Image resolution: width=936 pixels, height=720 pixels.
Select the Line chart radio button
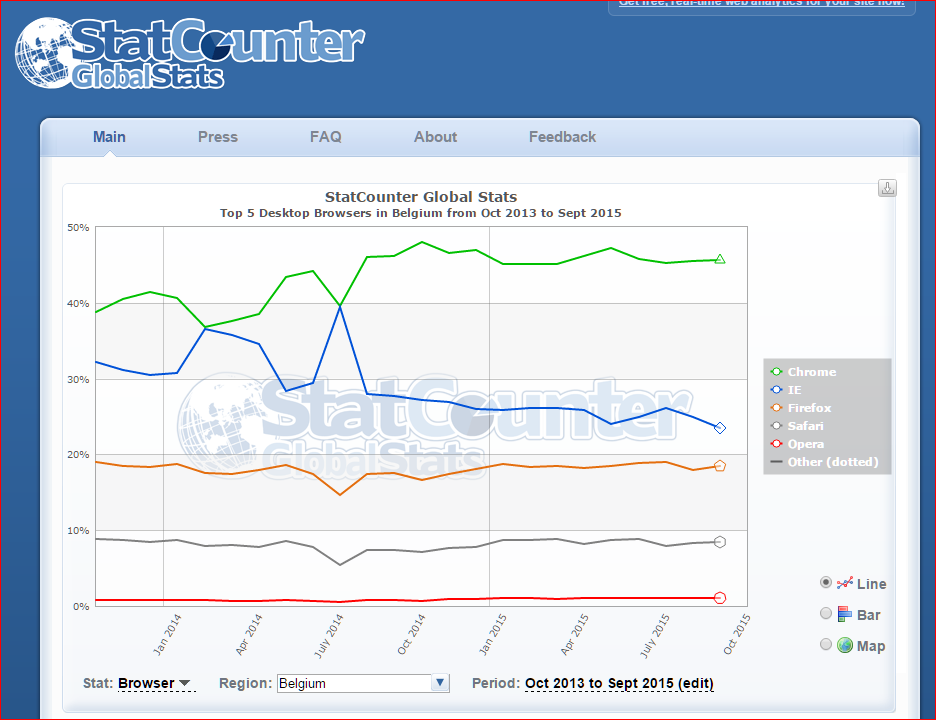[826, 582]
